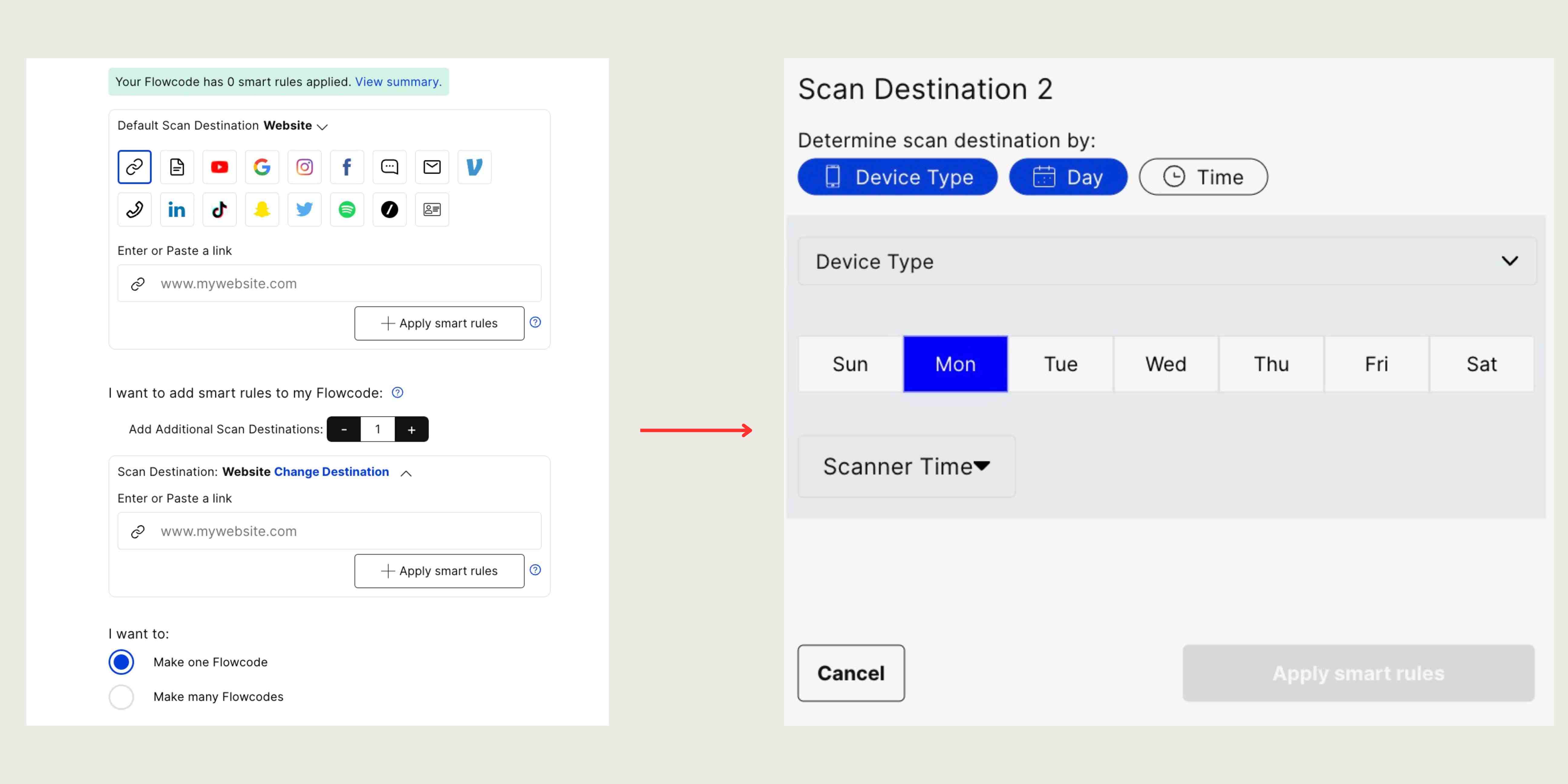The width and height of the screenshot is (1568, 784).
Task: Select Monday in the day picker
Action: pos(954,363)
